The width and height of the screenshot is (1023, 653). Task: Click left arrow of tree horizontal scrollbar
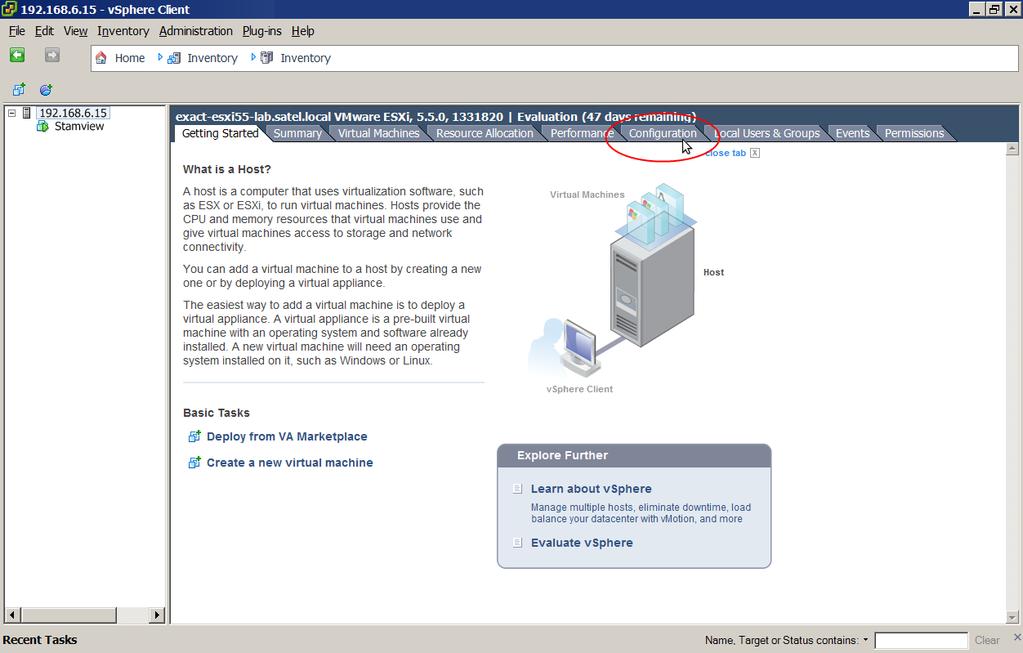click(x=13, y=615)
